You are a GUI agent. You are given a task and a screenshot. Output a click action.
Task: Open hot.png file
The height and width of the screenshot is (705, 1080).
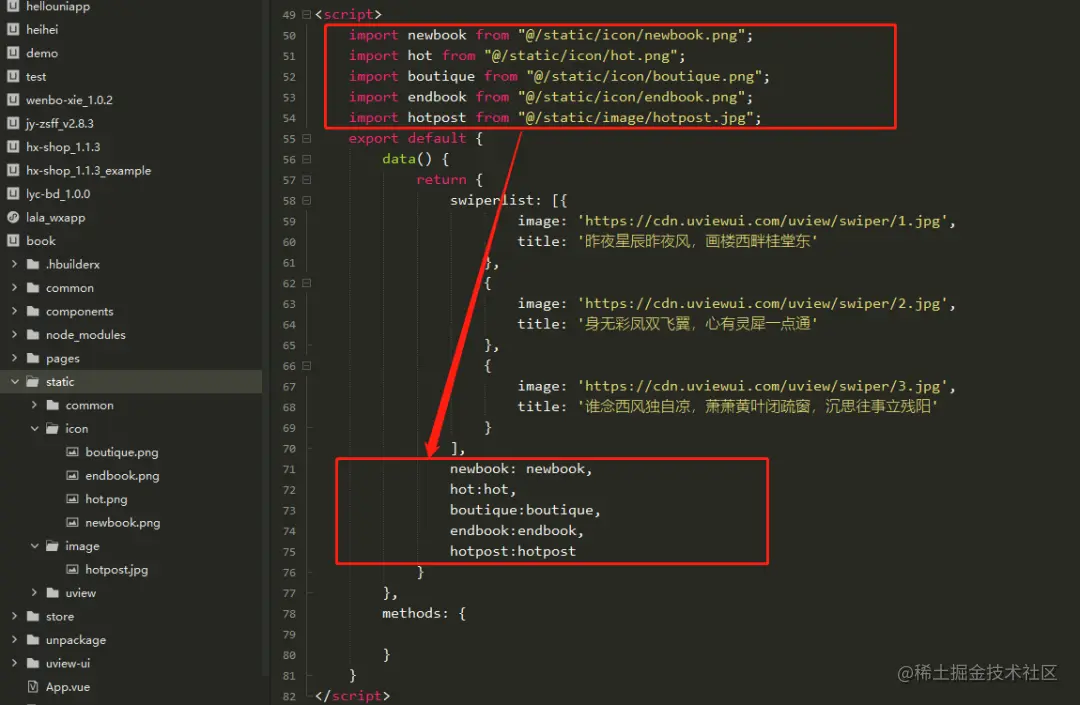106,499
